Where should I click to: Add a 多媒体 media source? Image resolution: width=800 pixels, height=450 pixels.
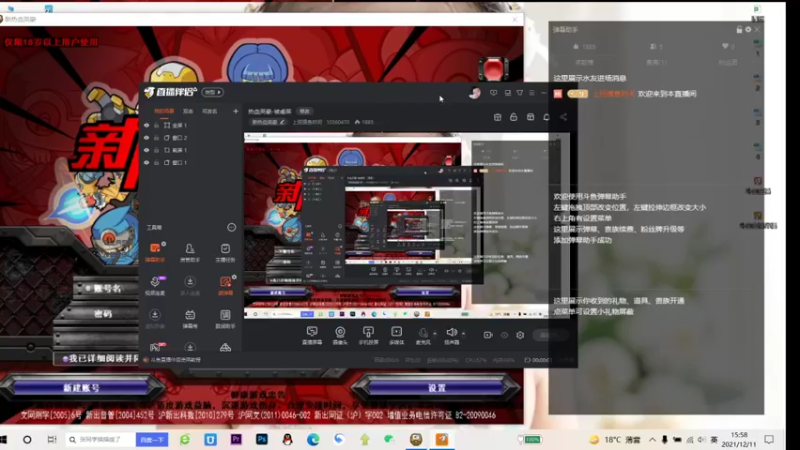396,335
